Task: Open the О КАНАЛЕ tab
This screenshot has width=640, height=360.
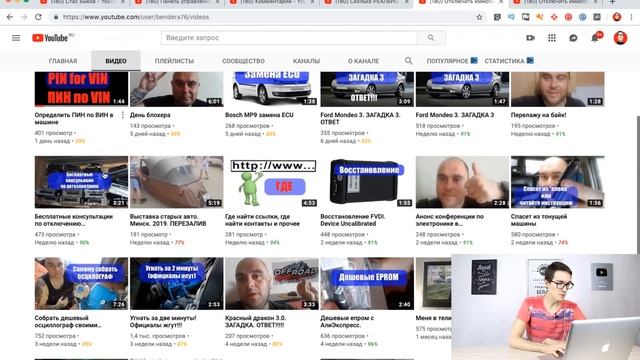Action: (x=363, y=61)
